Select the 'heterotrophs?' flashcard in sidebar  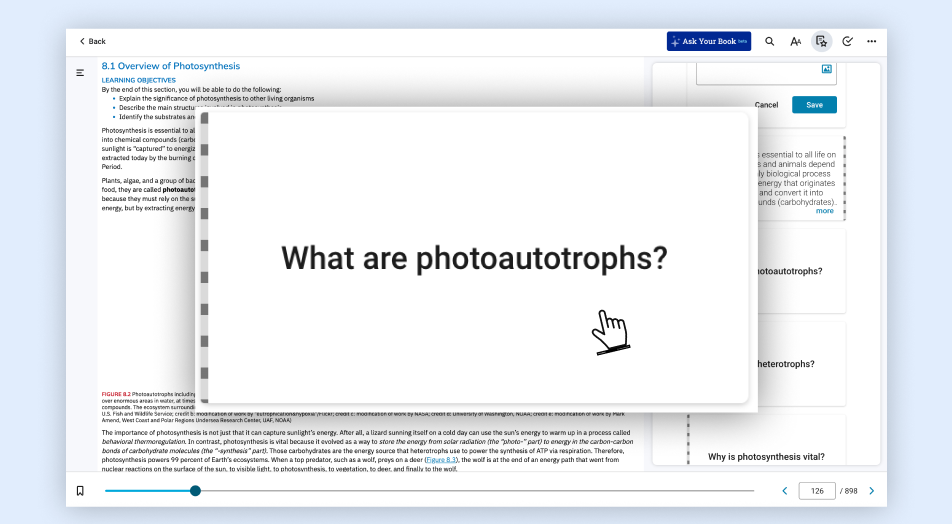click(x=801, y=364)
